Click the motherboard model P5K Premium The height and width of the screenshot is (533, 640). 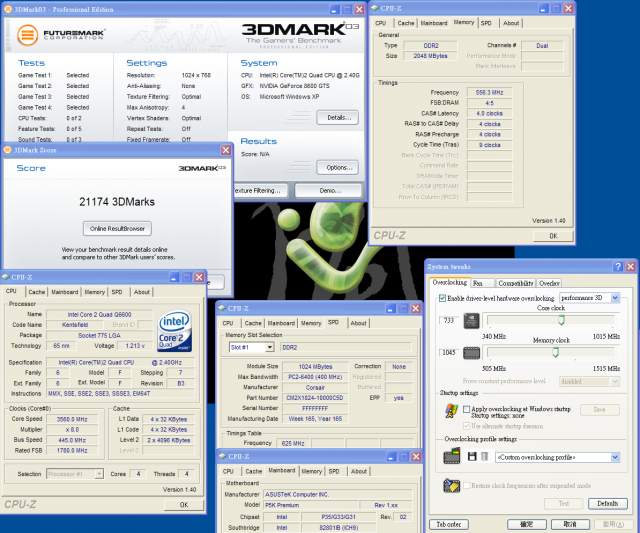coord(311,505)
